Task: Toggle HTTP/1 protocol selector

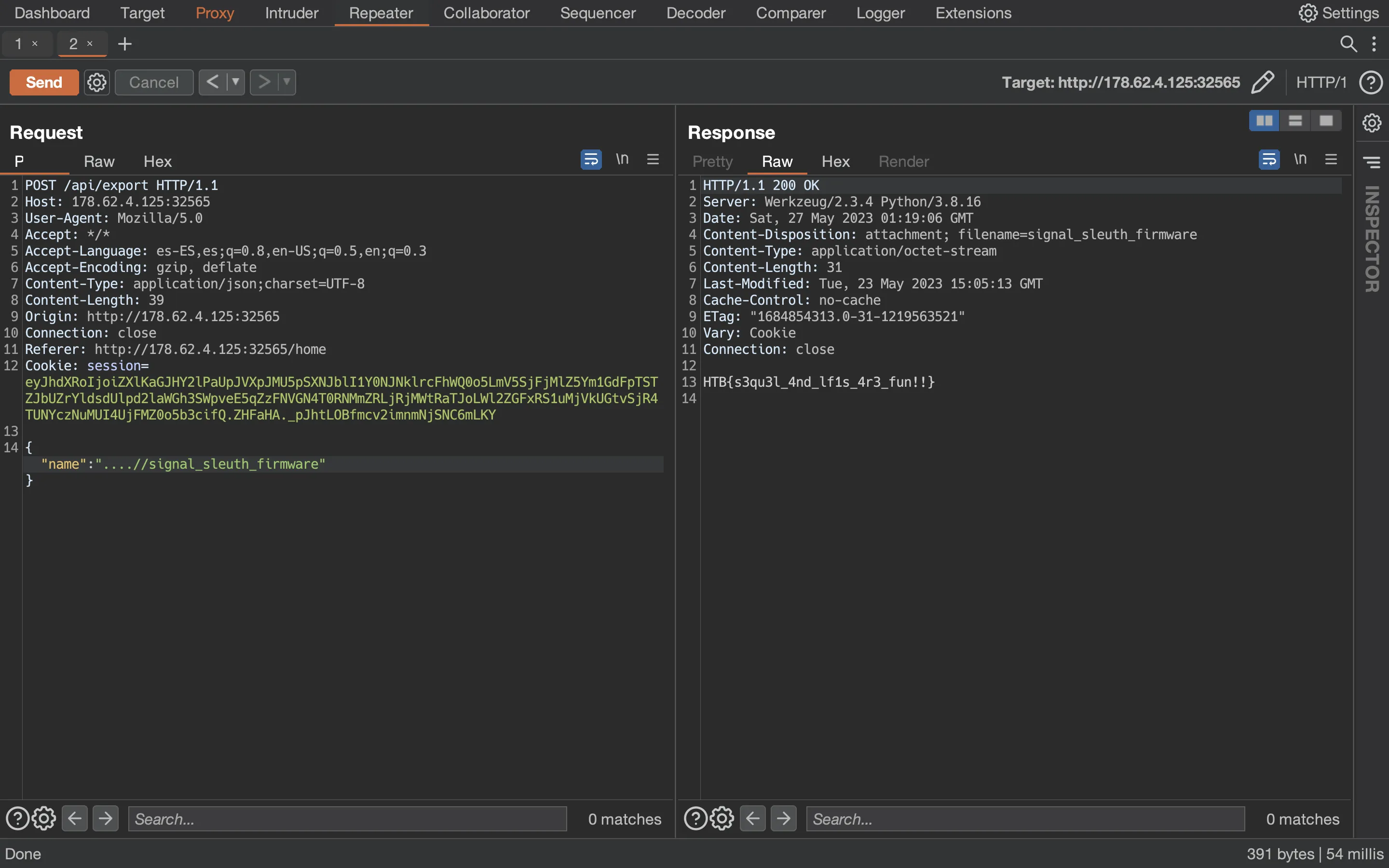Action: pyautogui.click(x=1321, y=82)
